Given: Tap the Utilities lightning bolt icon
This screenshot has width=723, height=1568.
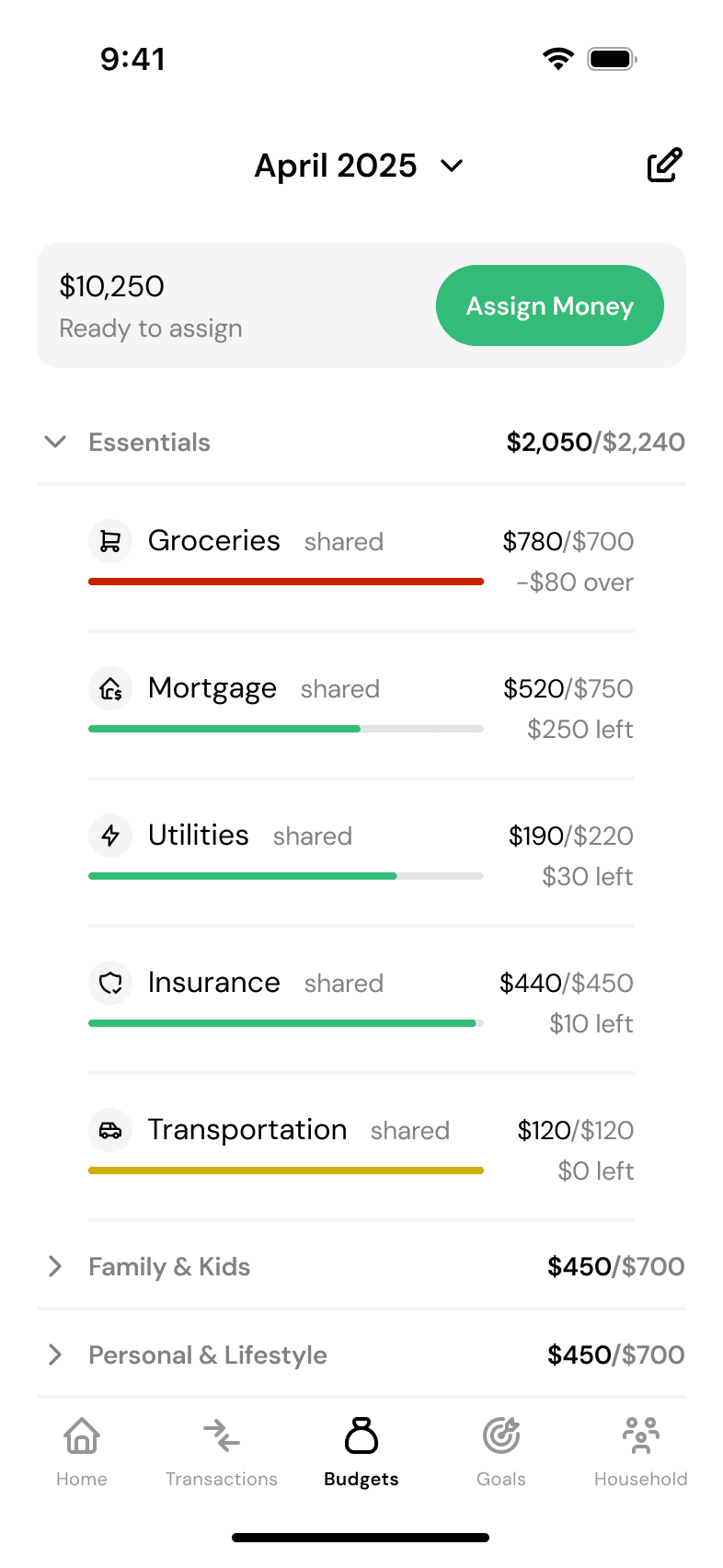Looking at the screenshot, I should tap(110, 836).
